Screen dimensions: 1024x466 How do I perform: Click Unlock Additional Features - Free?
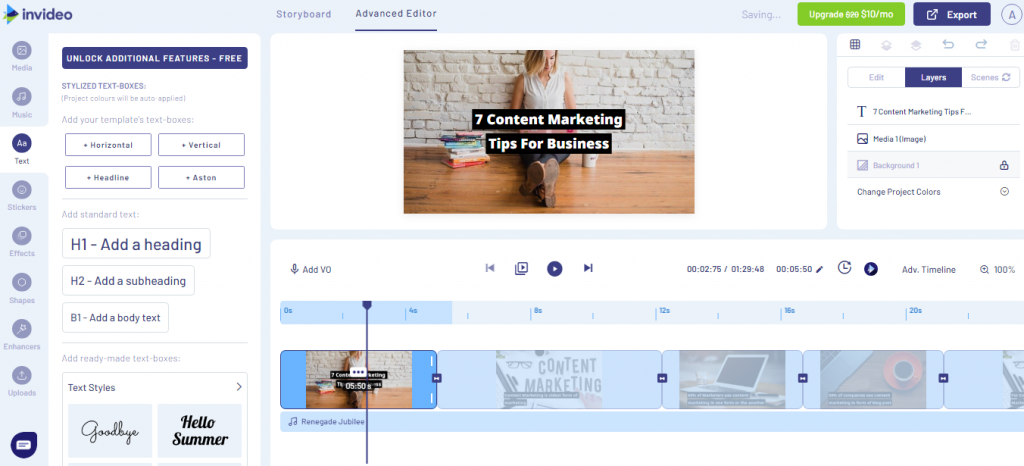click(155, 58)
